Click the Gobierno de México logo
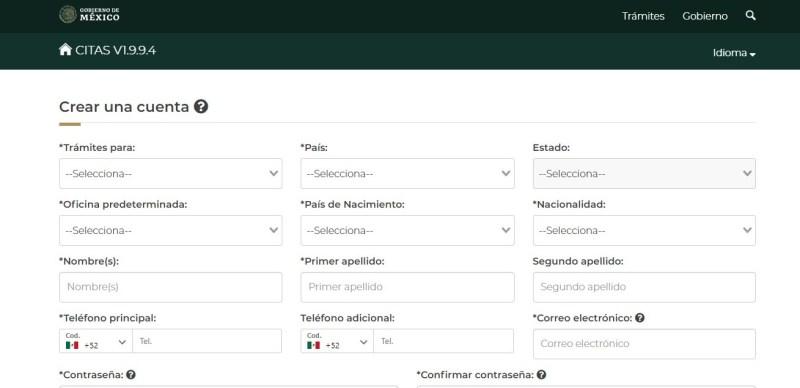Screen dimensions: 800x388 89,14
